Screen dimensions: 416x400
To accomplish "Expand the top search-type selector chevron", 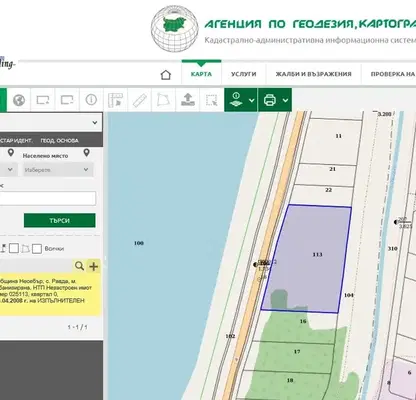I will [95, 123].
